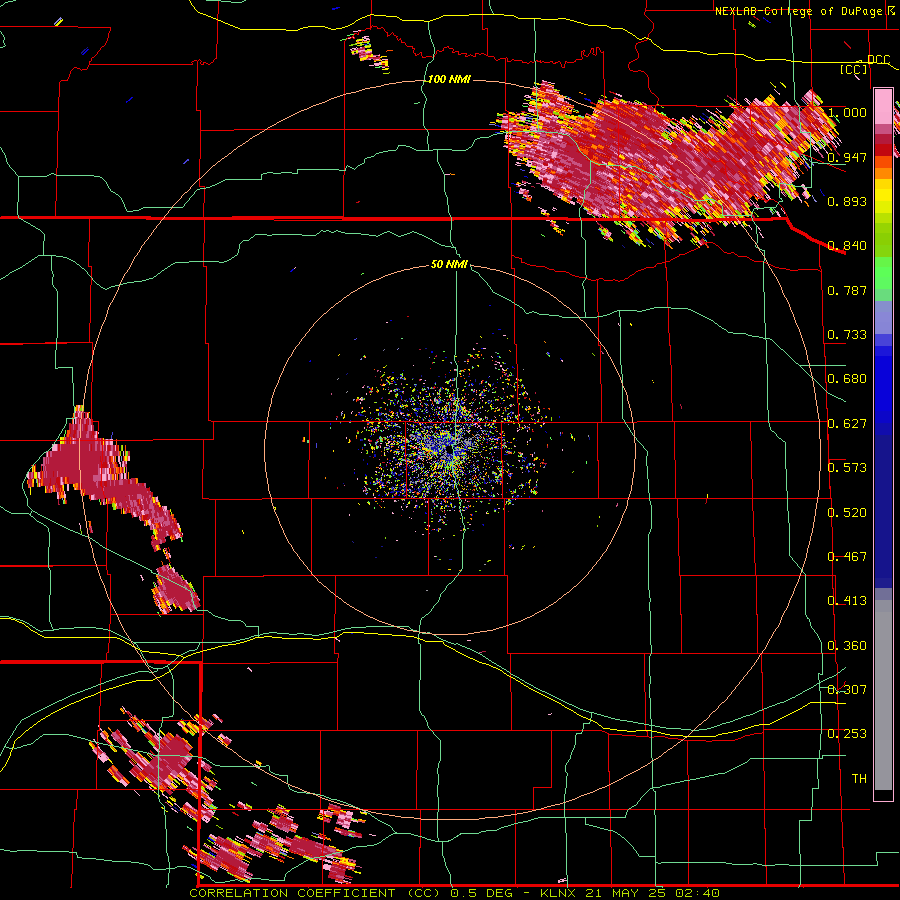Click the 50 NMI range ring label

click(x=449, y=265)
